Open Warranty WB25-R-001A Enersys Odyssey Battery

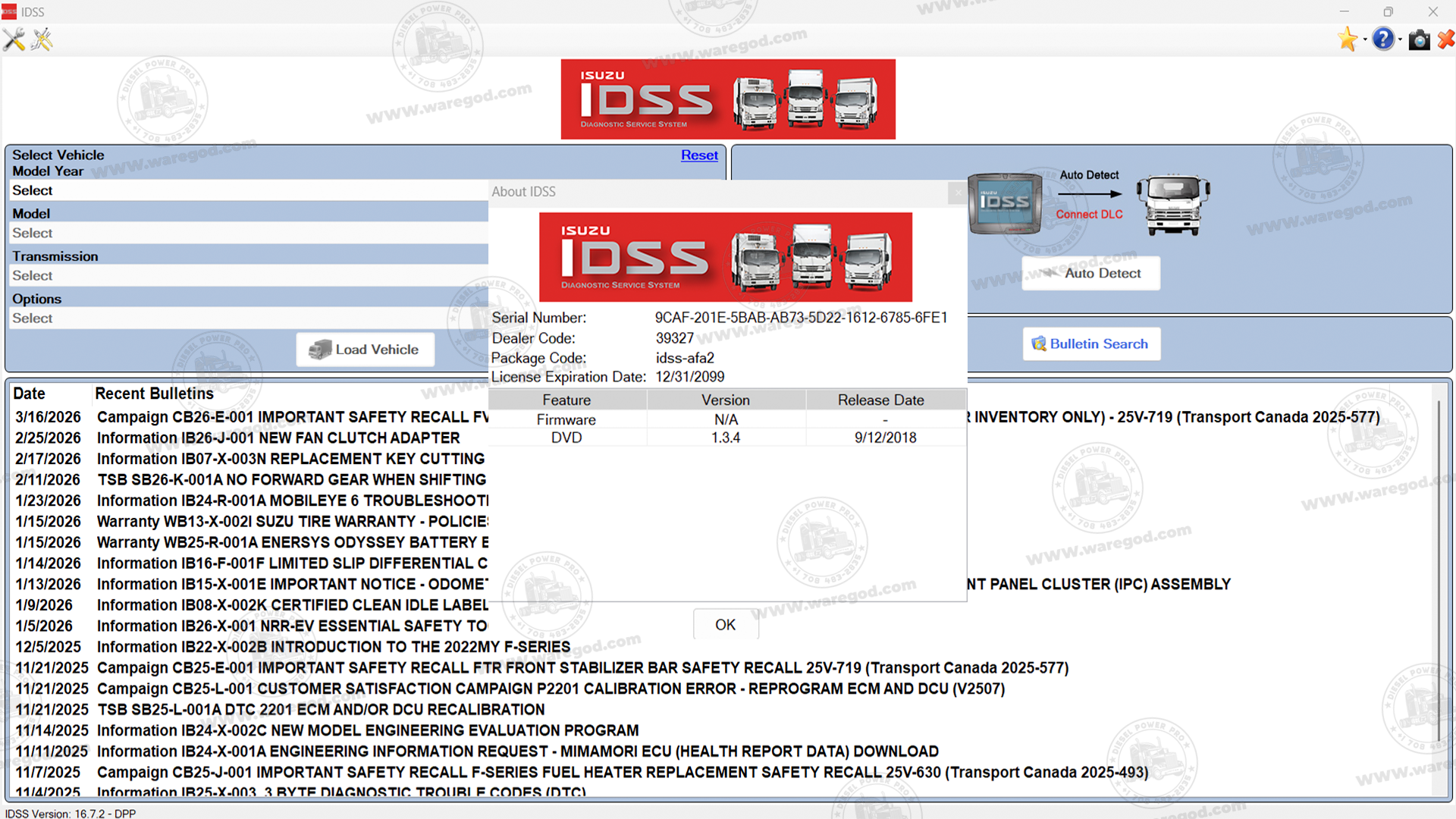tap(252, 542)
